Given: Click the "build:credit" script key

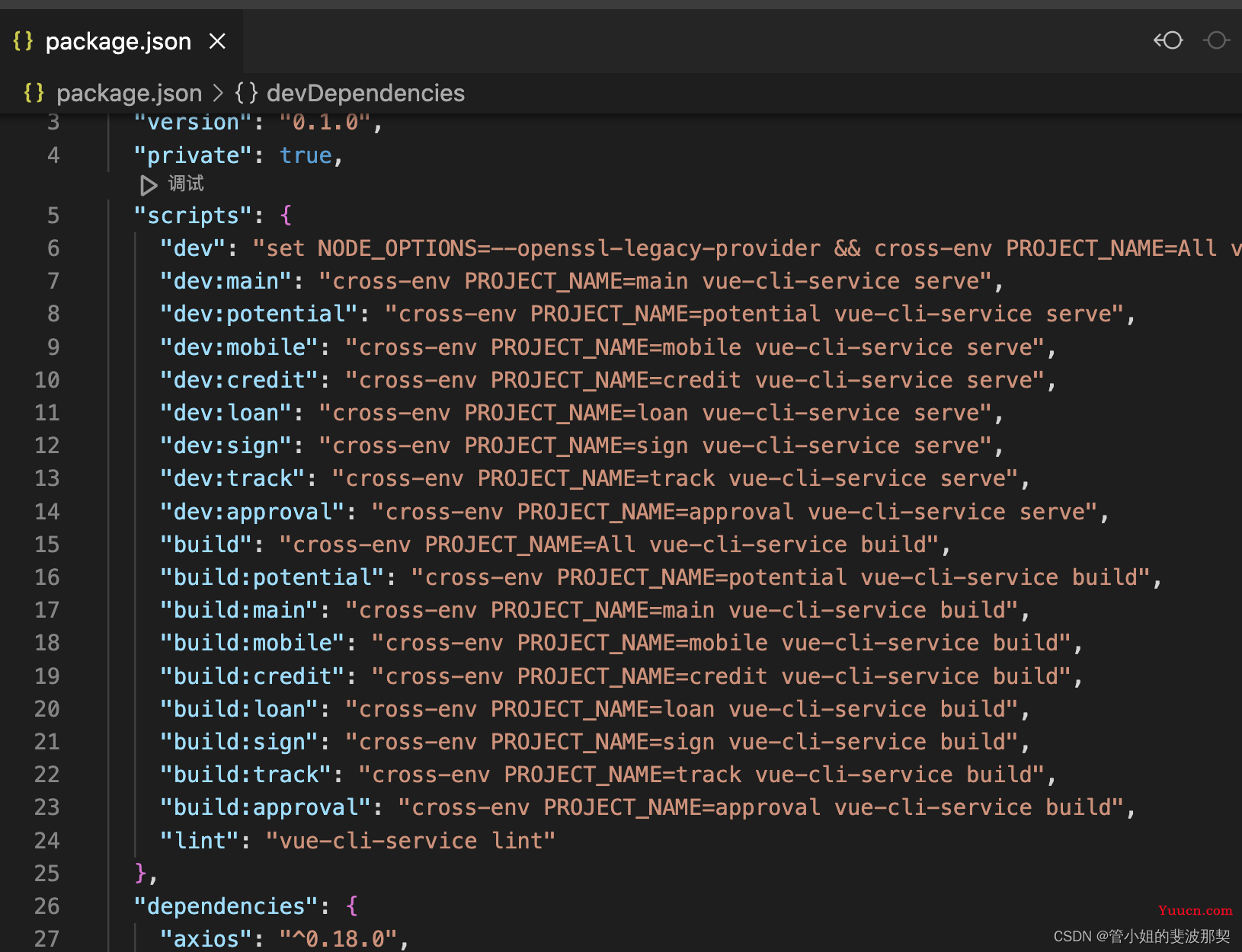Looking at the screenshot, I should pos(253,676).
